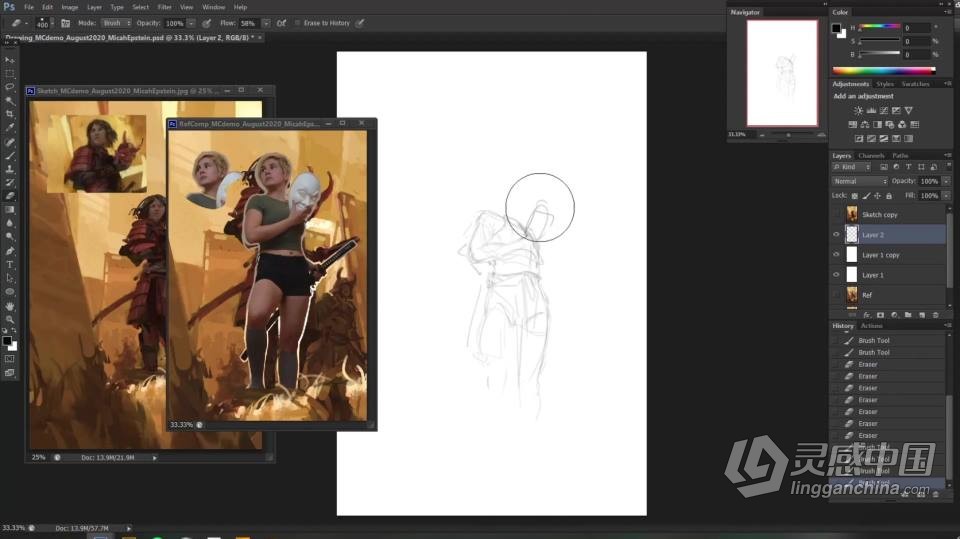Toggle lock image pixels brush icon
Screen dimensions: 960x539
coord(866,196)
